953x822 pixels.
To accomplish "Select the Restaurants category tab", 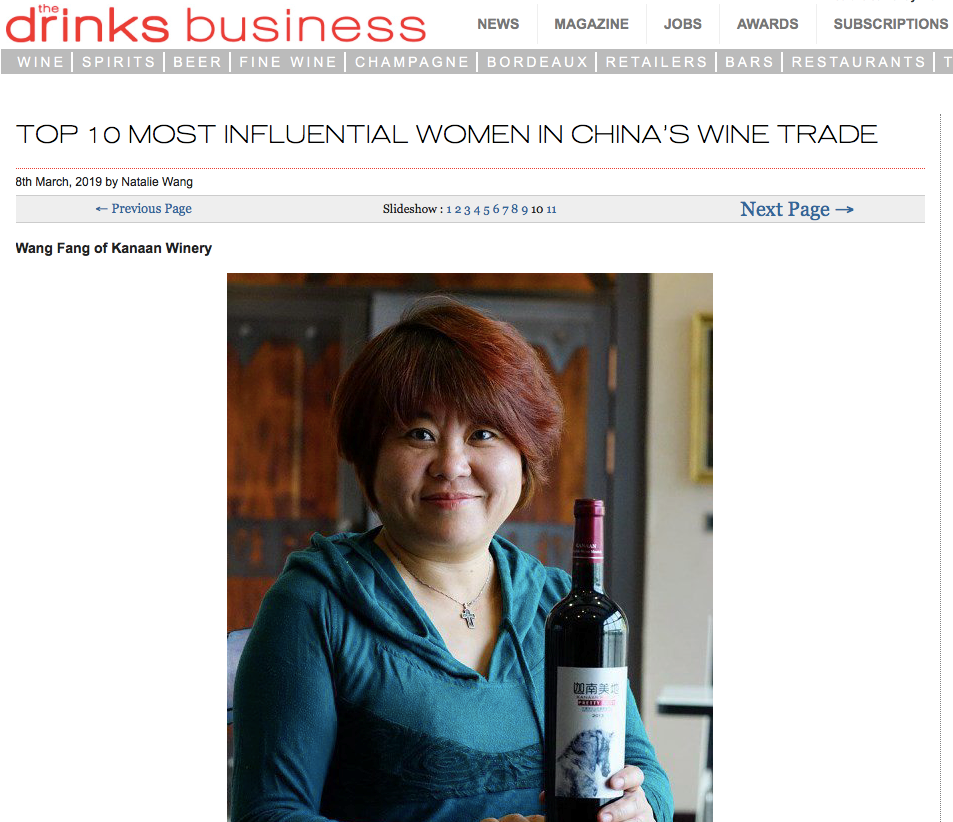I will pyautogui.click(x=858, y=62).
